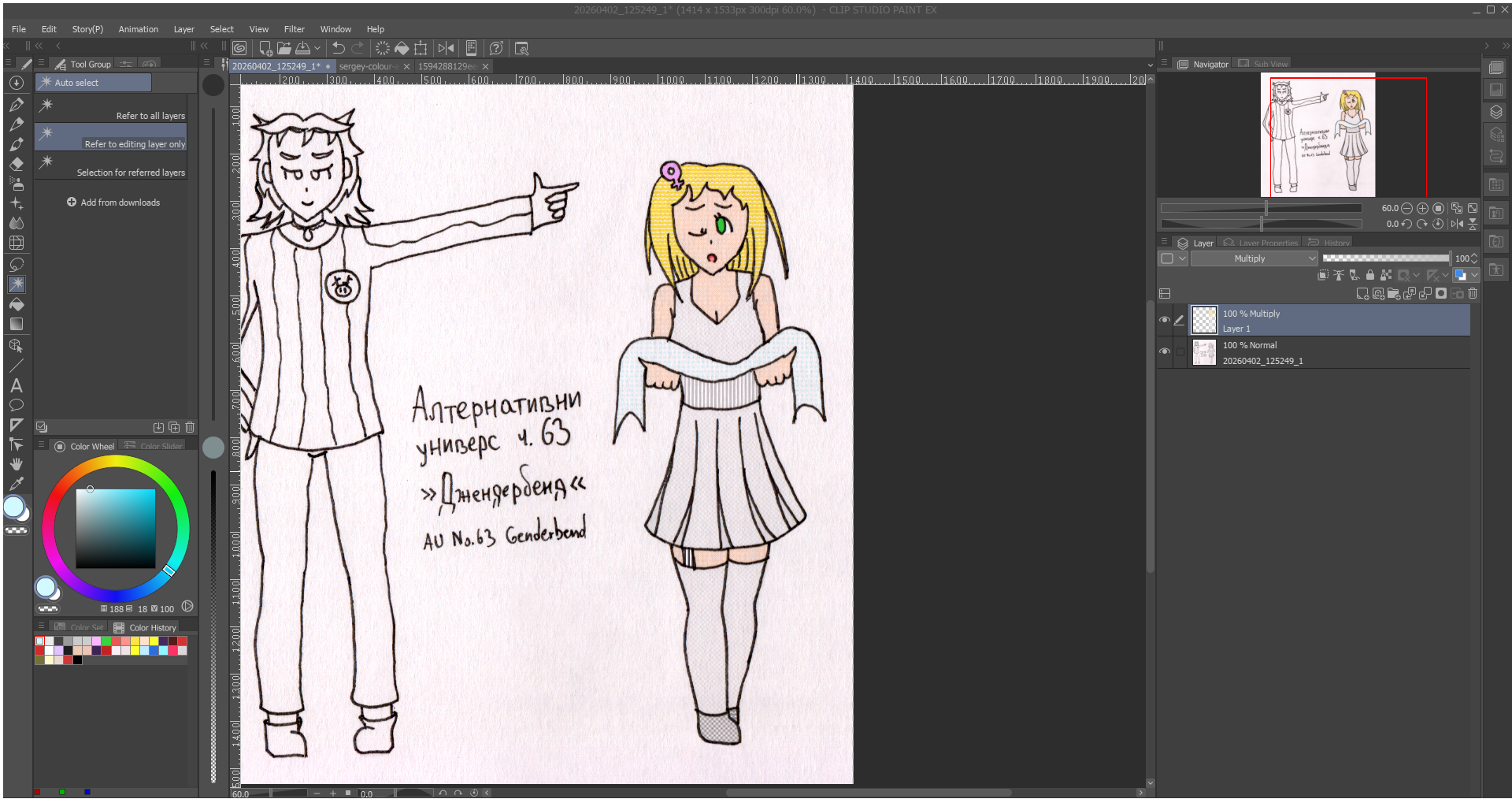Open the save options dropdown arrow

(x=317, y=48)
